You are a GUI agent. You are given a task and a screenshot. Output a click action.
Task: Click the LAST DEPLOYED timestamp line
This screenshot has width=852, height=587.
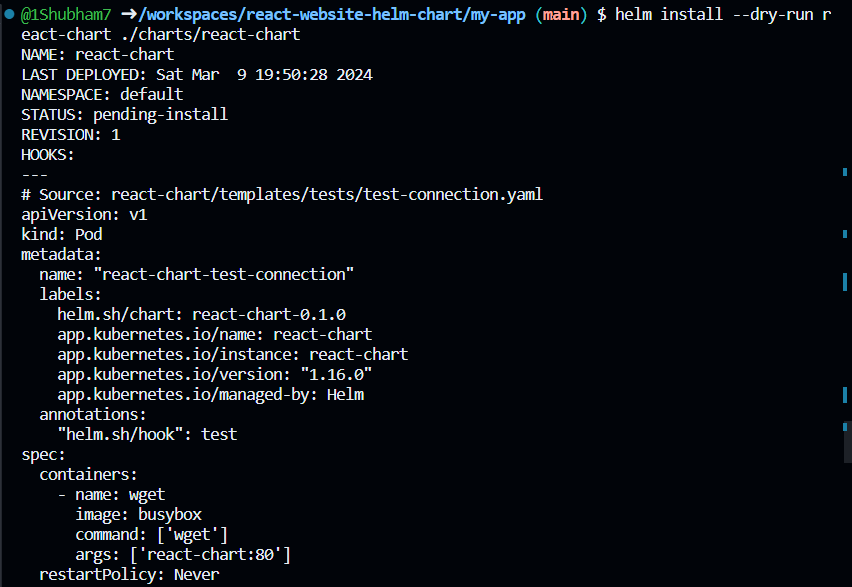point(197,74)
